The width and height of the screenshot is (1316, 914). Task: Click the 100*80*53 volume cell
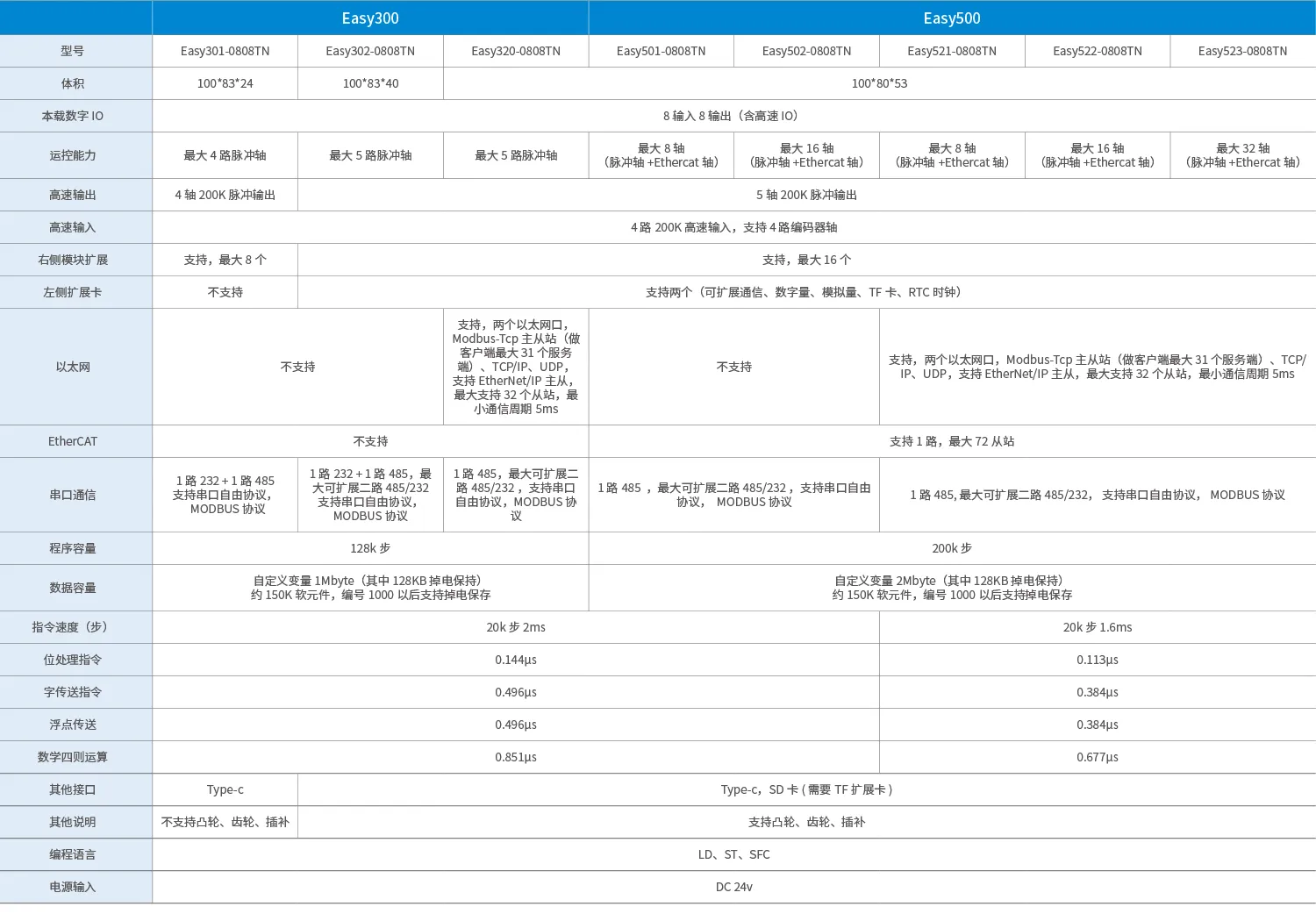click(879, 83)
